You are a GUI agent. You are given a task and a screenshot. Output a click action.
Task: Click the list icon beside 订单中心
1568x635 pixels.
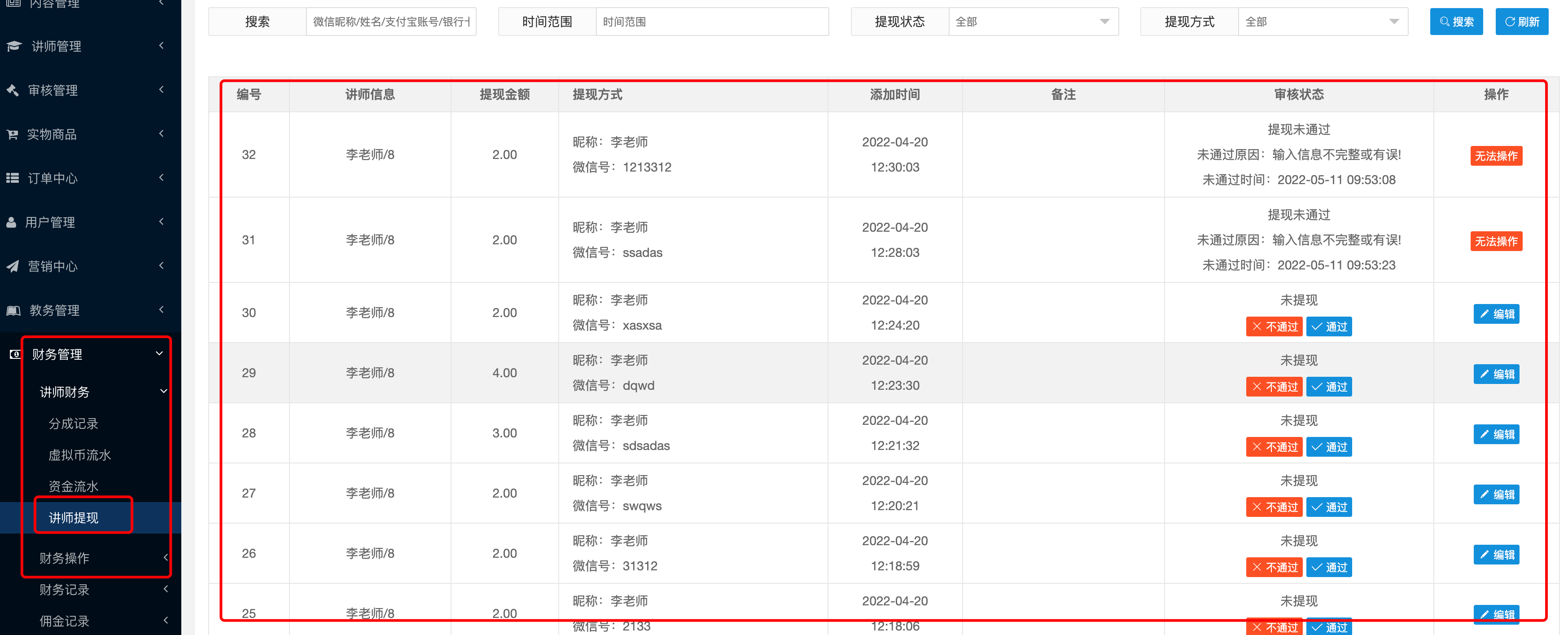(x=12, y=179)
